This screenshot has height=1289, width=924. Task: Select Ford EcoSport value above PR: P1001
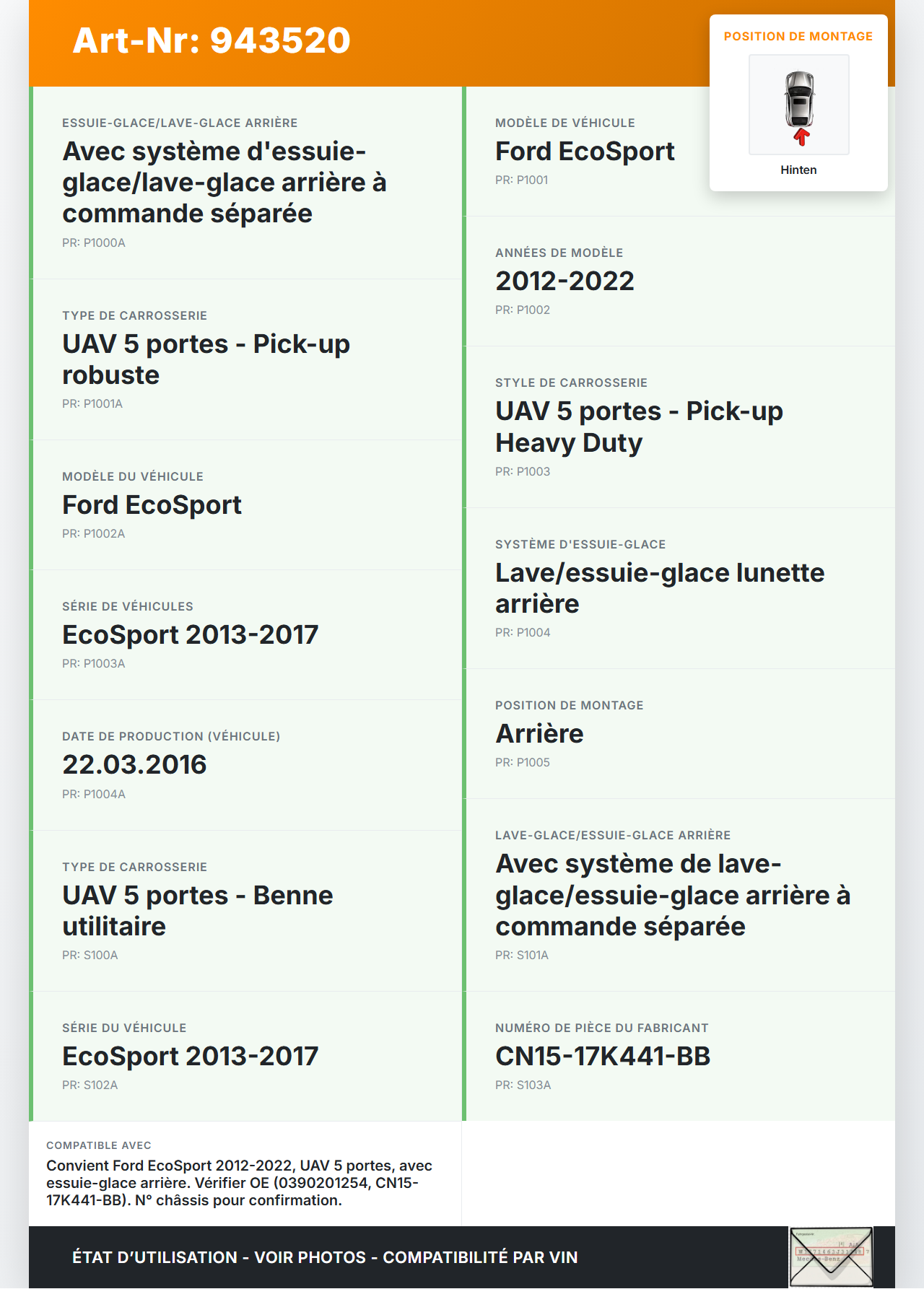[585, 152]
